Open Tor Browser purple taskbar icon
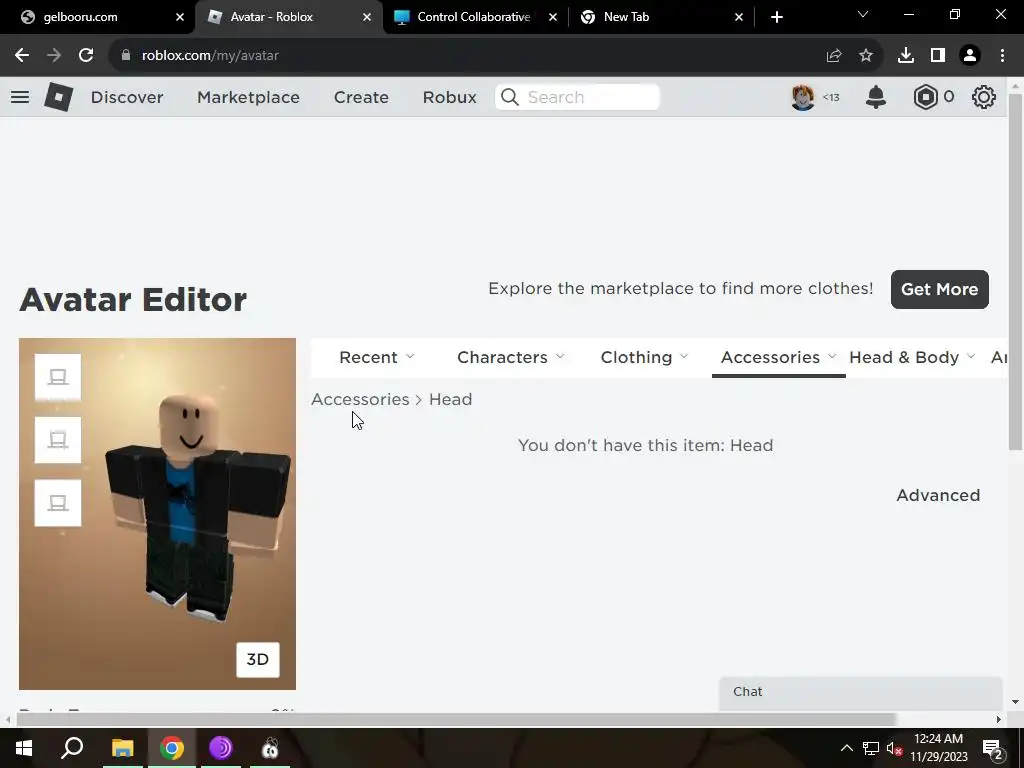The width and height of the screenshot is (1024, 768). 221,748
